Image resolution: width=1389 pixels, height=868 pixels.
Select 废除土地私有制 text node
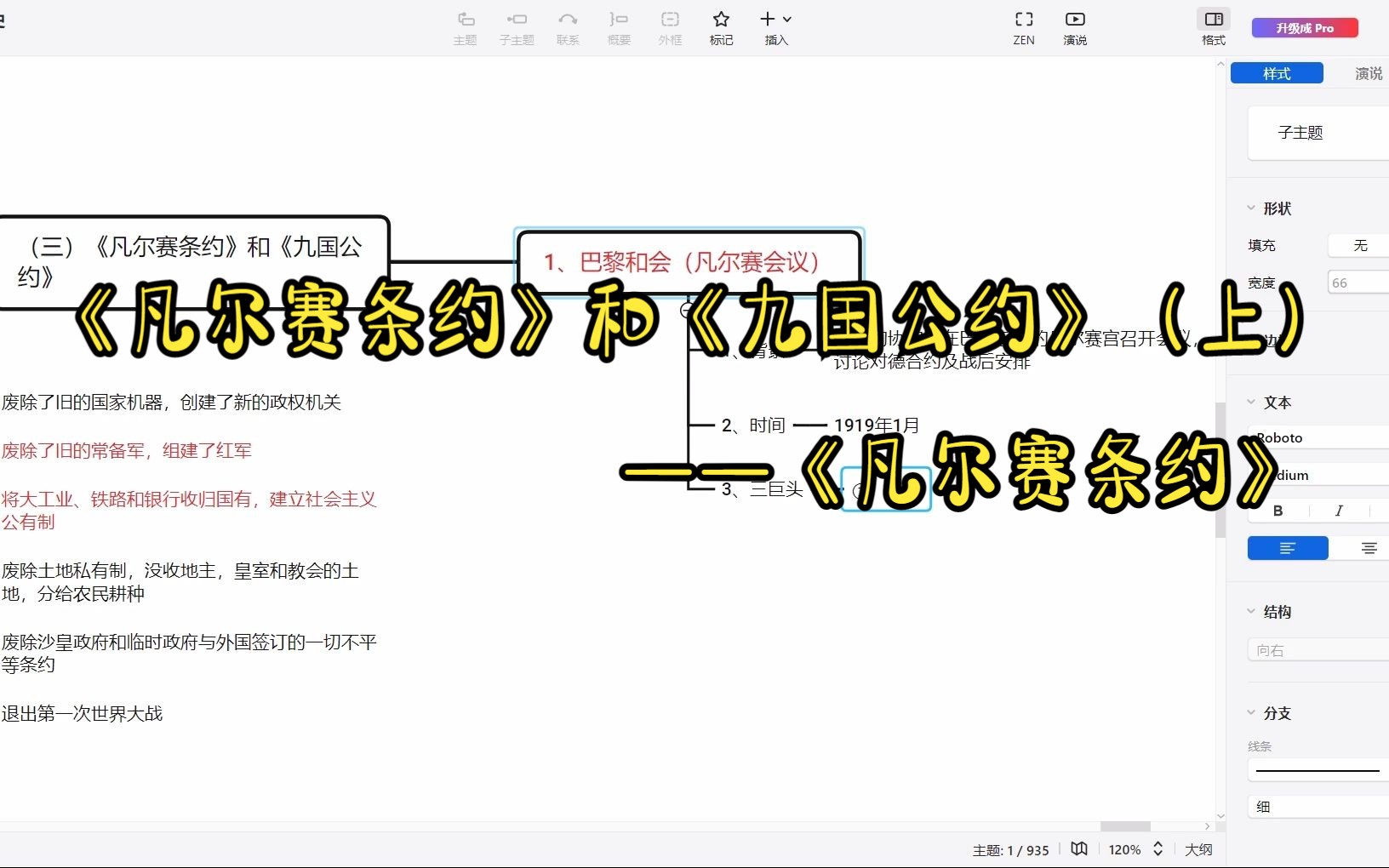[x=180, y=581]
